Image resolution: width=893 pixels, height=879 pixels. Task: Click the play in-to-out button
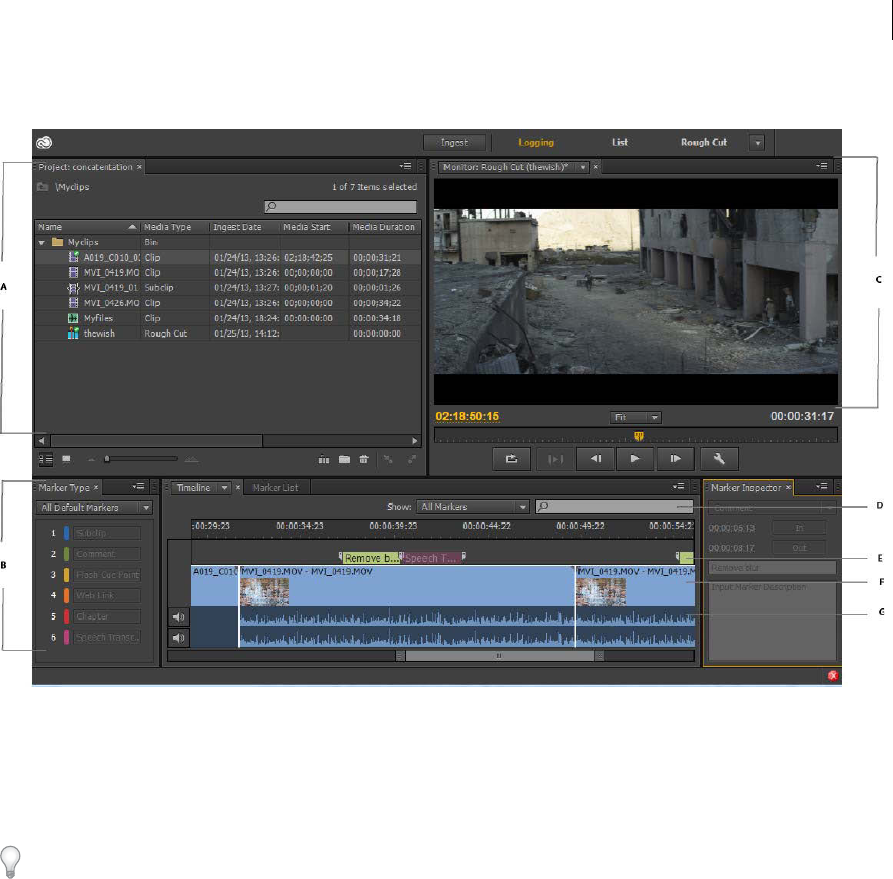point(555,459)
